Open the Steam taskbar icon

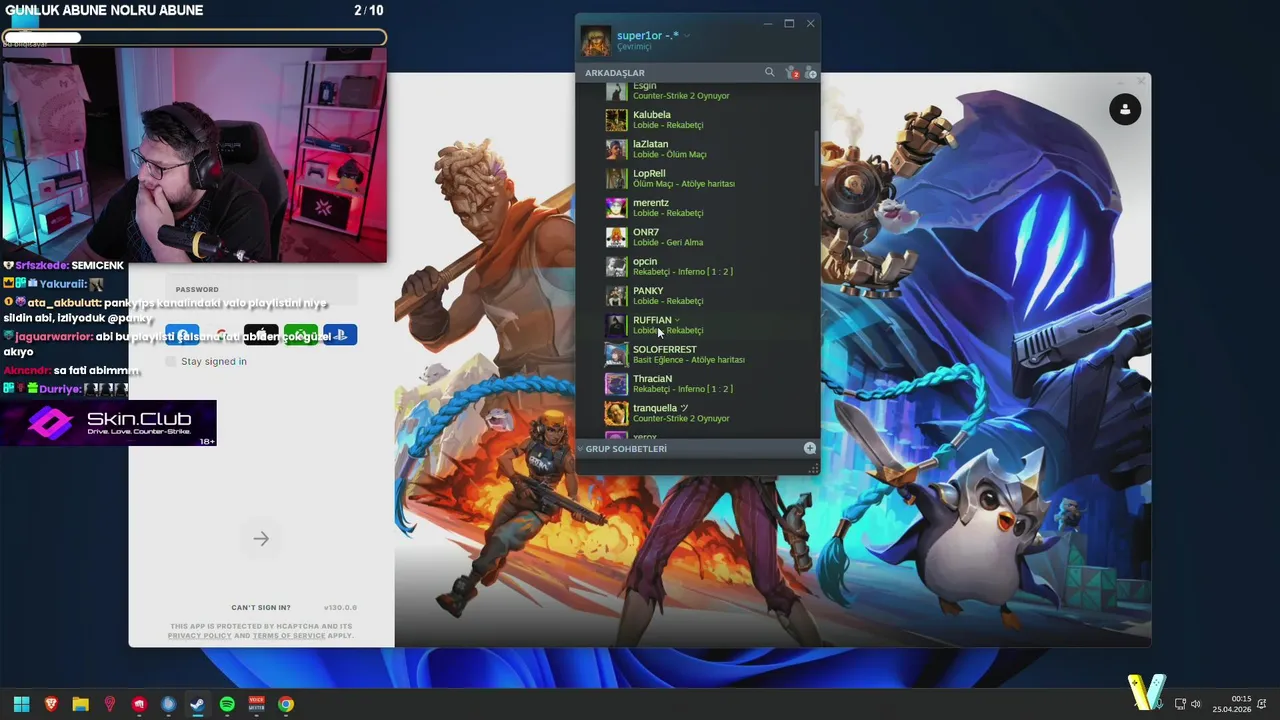click(198, 704)
